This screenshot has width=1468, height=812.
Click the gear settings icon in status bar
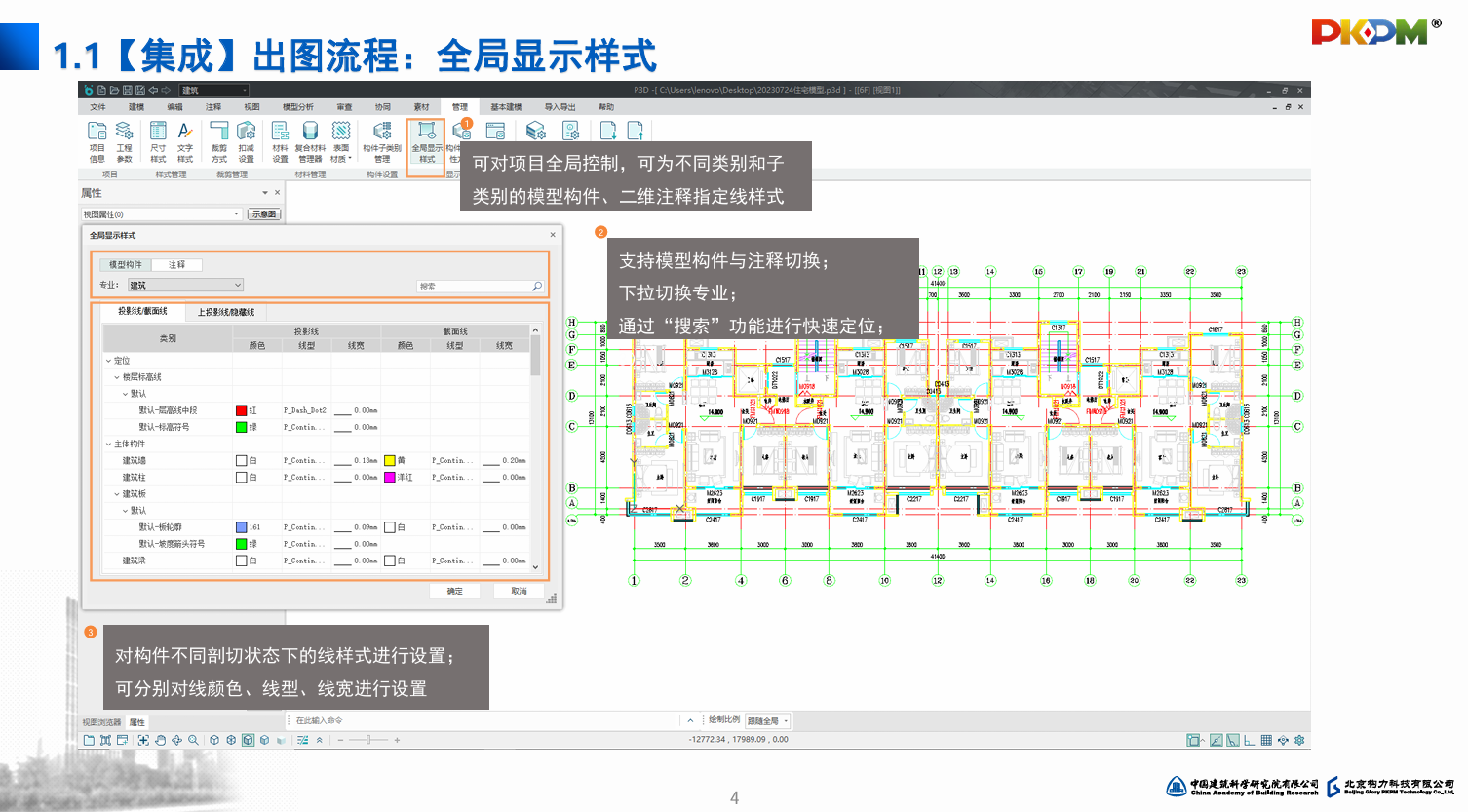tap(1299, 740)
